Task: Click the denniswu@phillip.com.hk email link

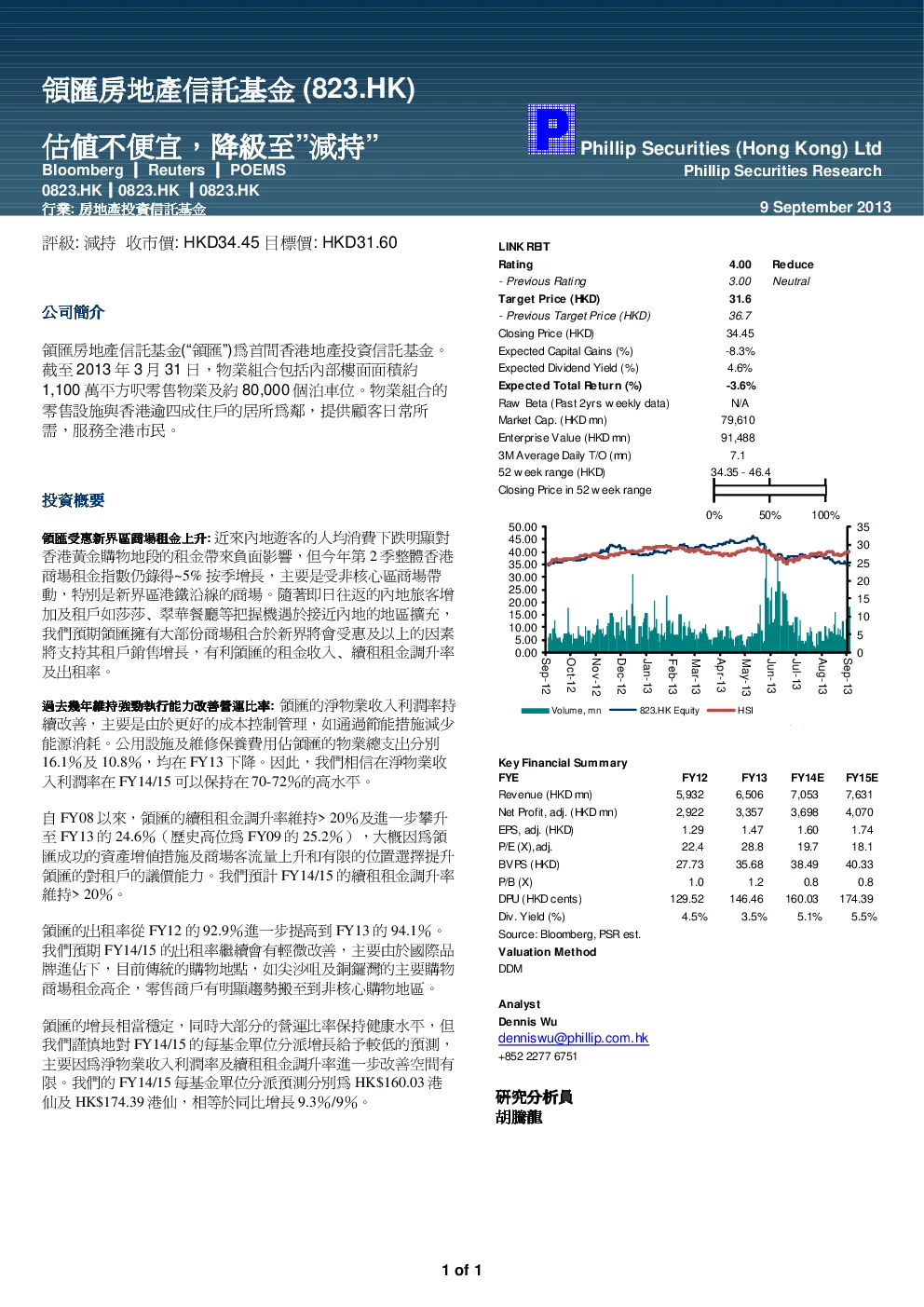Action: click(x=573, y=1038)
